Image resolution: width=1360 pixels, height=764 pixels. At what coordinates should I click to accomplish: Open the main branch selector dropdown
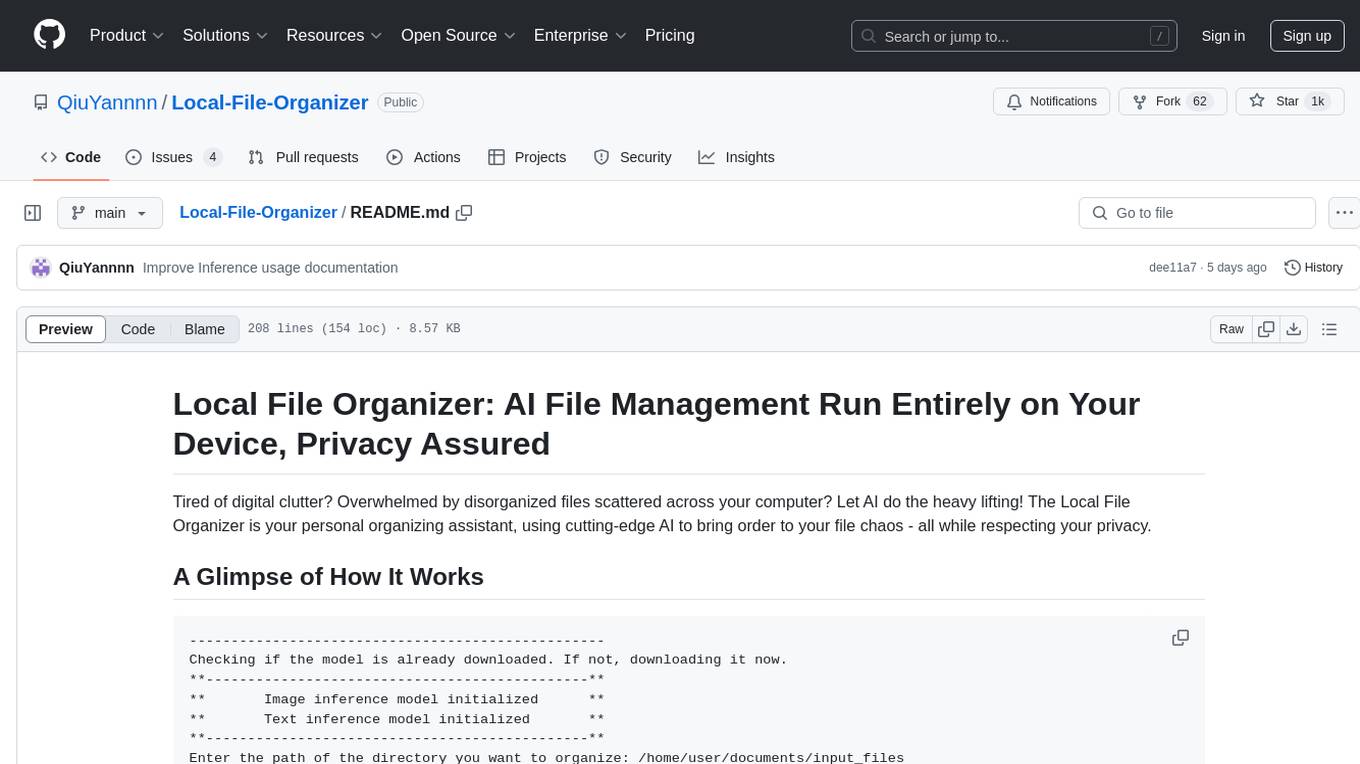click(x=109, y=213)
